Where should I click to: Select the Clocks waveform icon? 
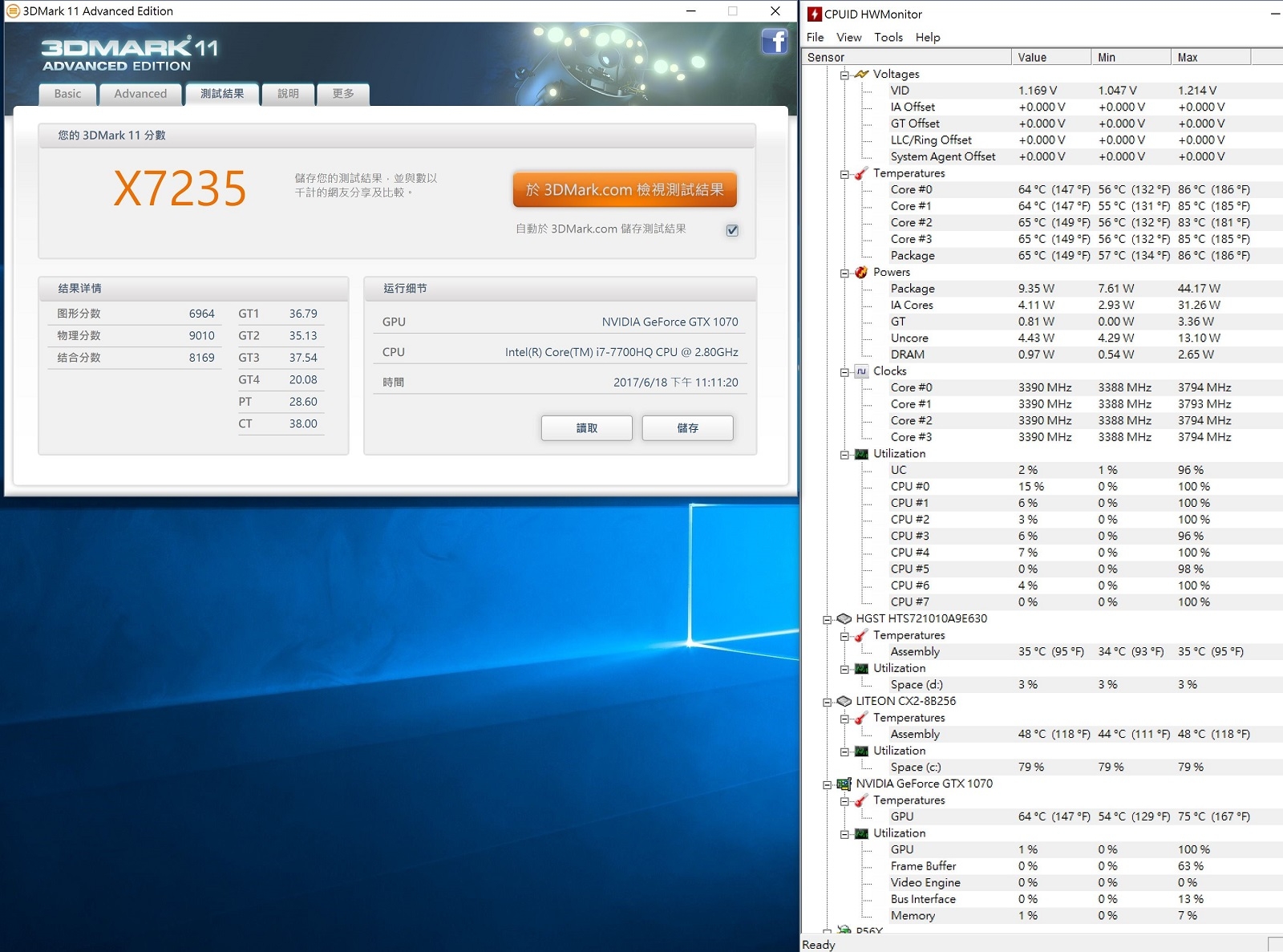862,371
